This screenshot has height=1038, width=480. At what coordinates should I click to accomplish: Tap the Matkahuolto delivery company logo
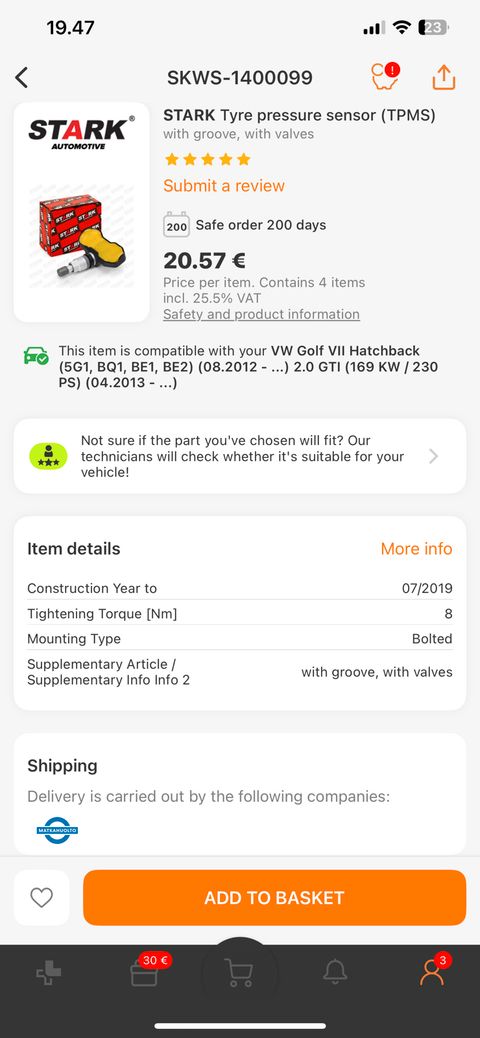click(58, 829)
